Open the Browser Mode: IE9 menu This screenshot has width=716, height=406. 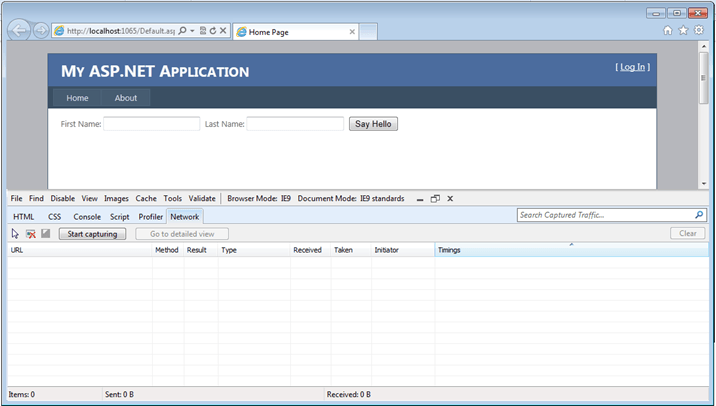259,199
